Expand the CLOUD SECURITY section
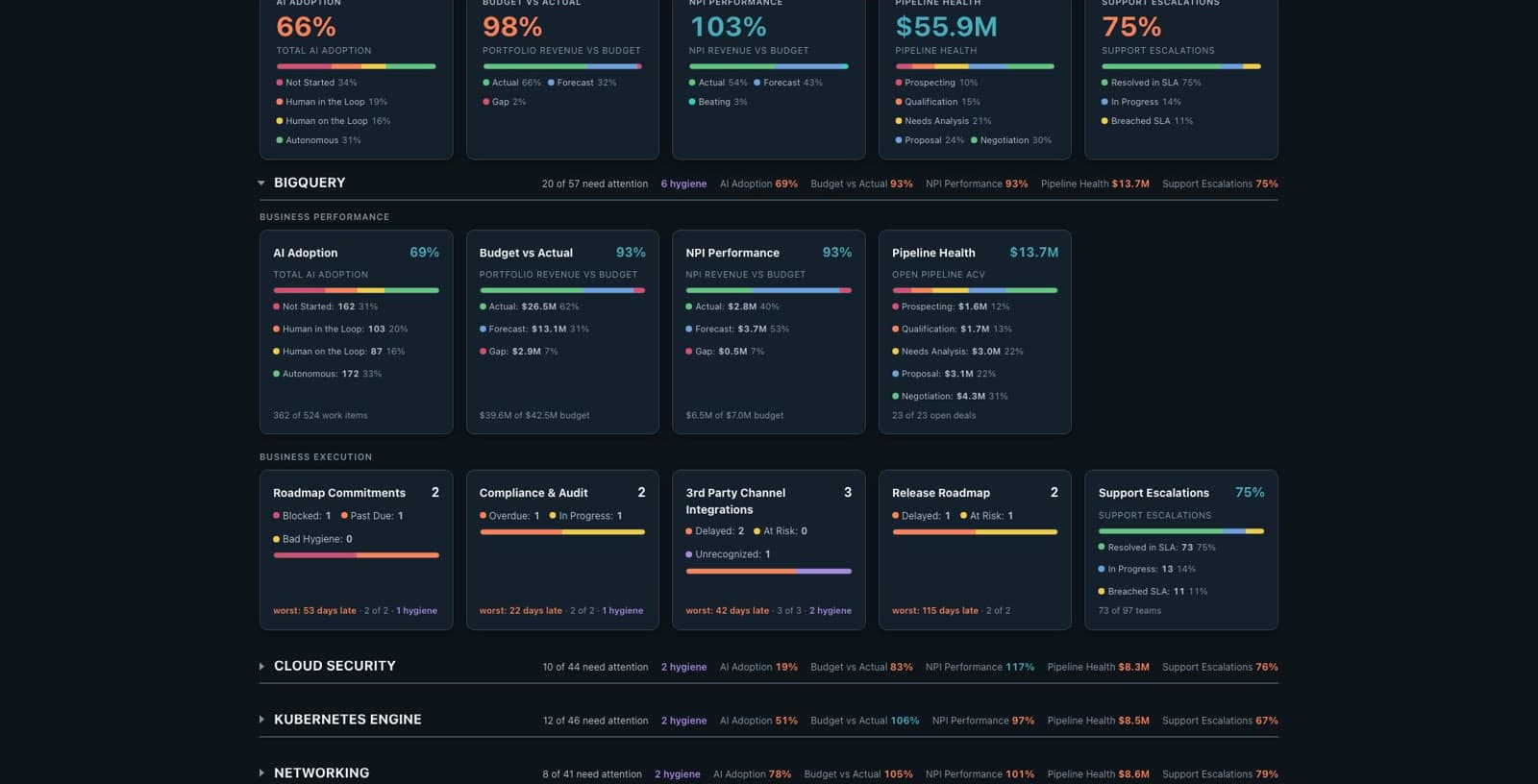The image size is (1538, 784). tap(261, 666)
